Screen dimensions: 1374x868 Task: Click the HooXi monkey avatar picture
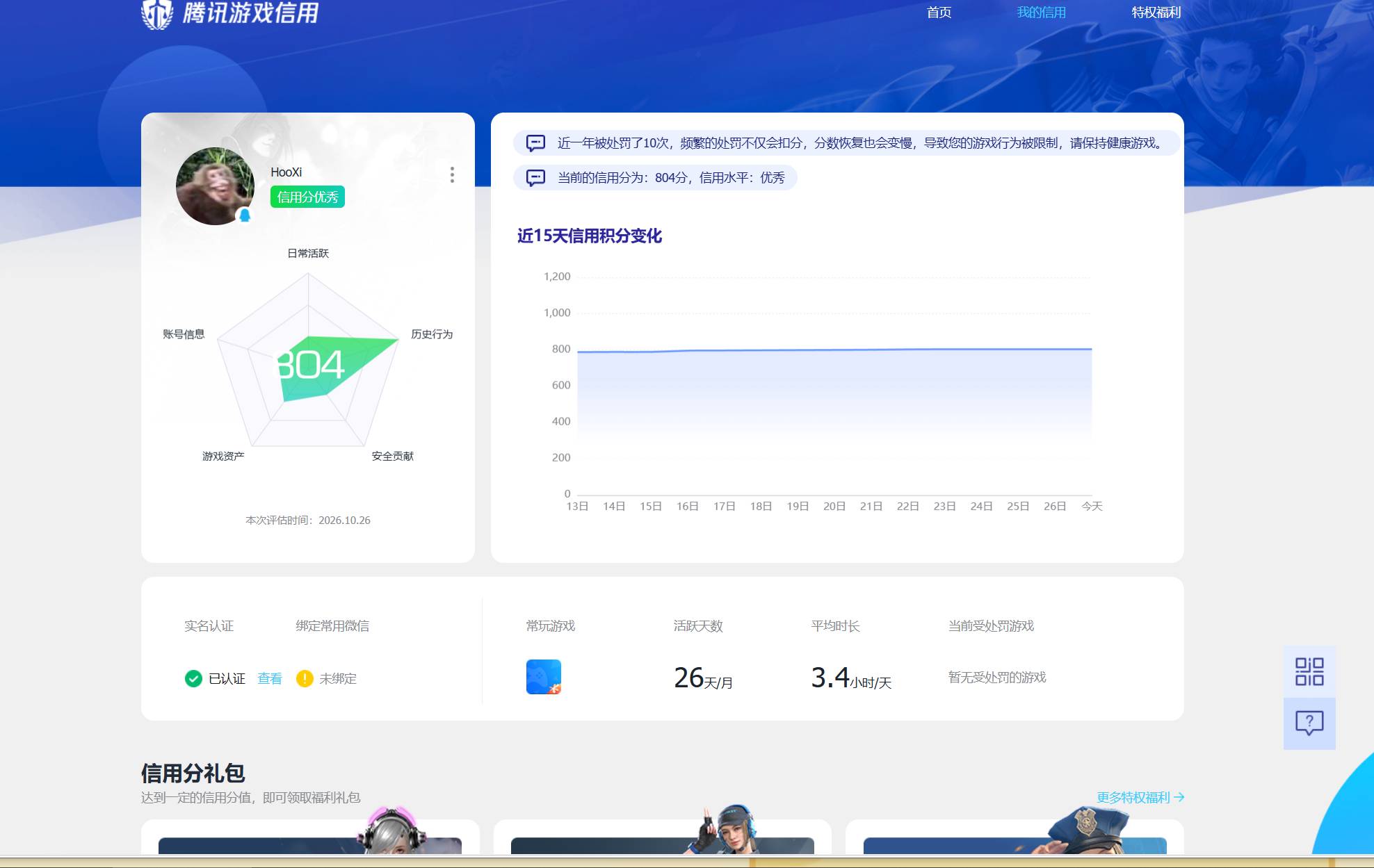coord(215,186)
